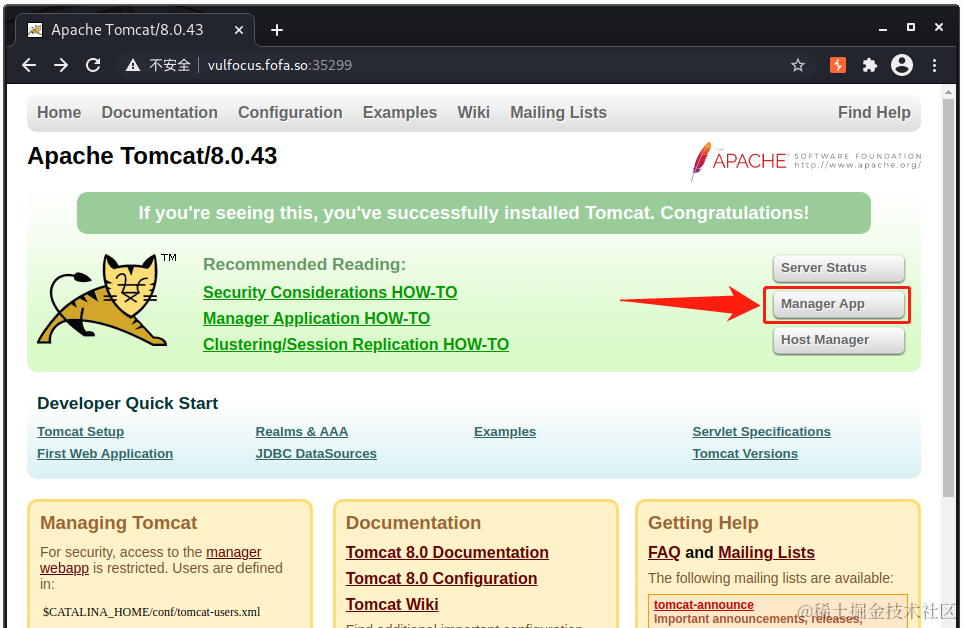963x628 pixels.
Task: Click the Managing Tomcat heading
Action: [119, 522]
